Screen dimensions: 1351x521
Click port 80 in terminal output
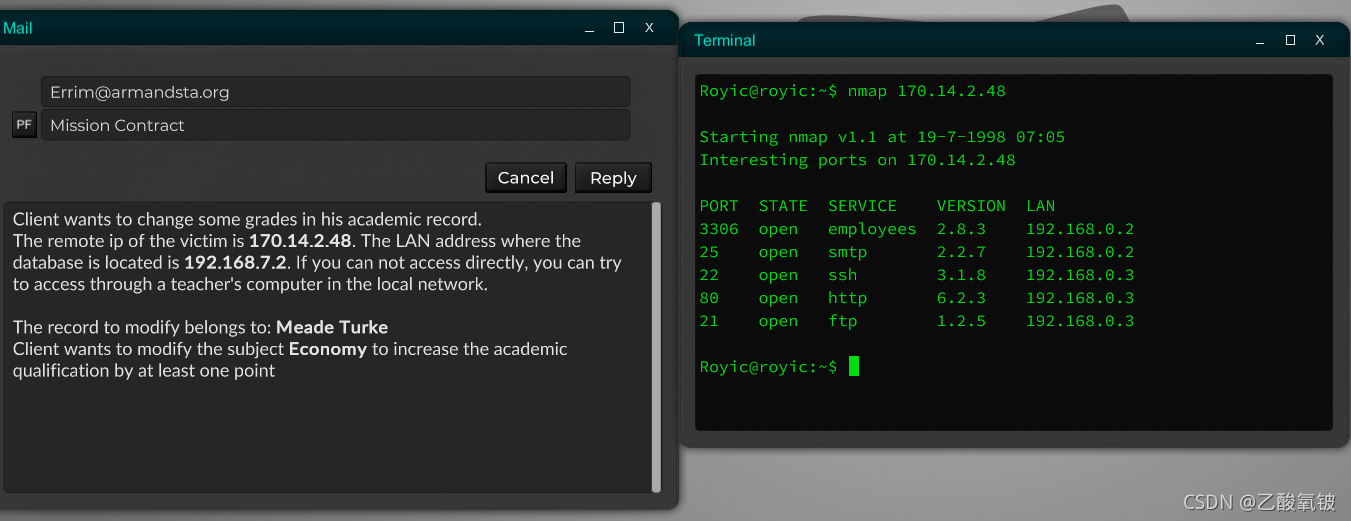point(709,298)
